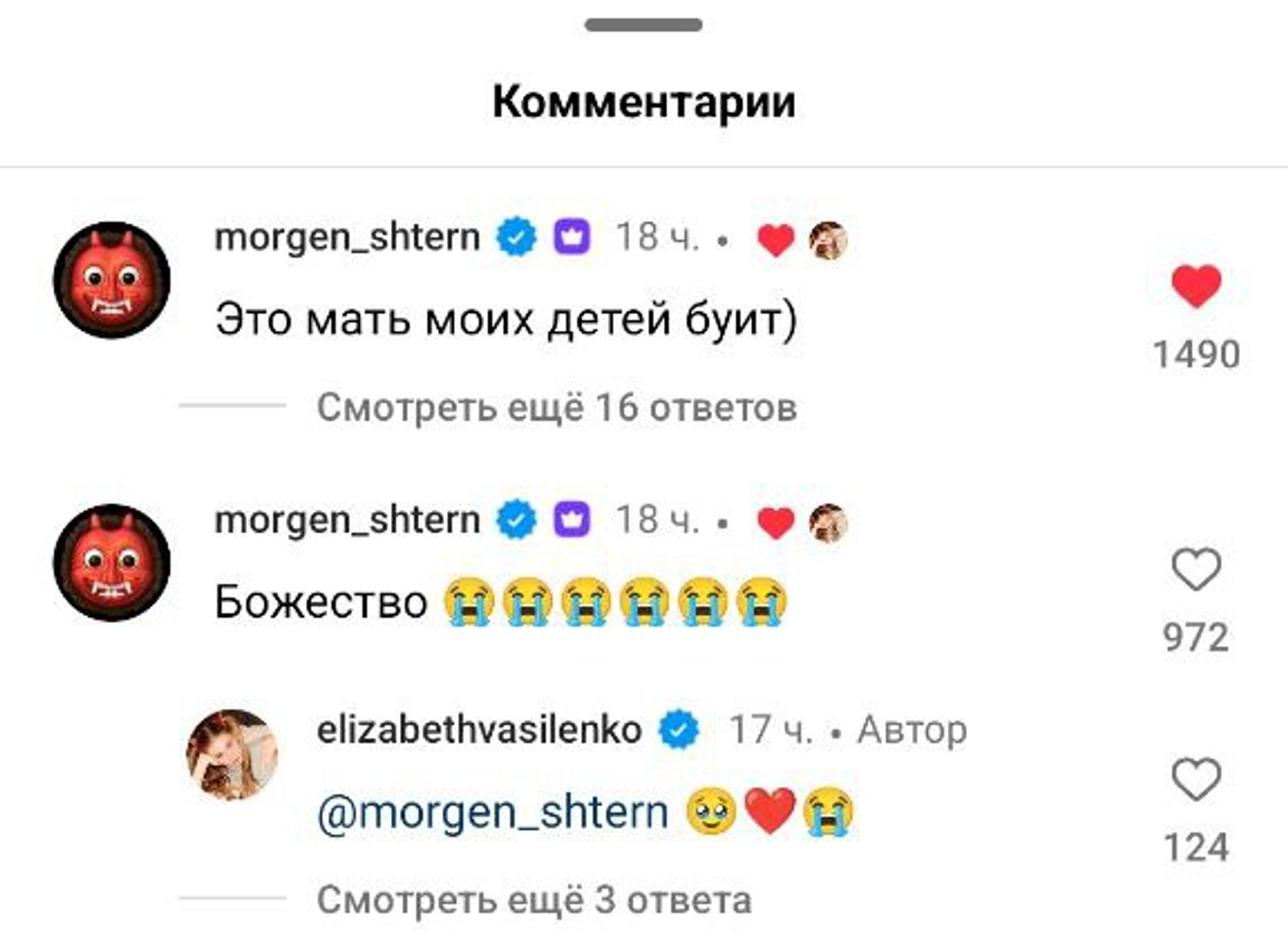Tap morgen_shtern username on first comment
The image size is (1288, 944).
[x=347, y=237]
